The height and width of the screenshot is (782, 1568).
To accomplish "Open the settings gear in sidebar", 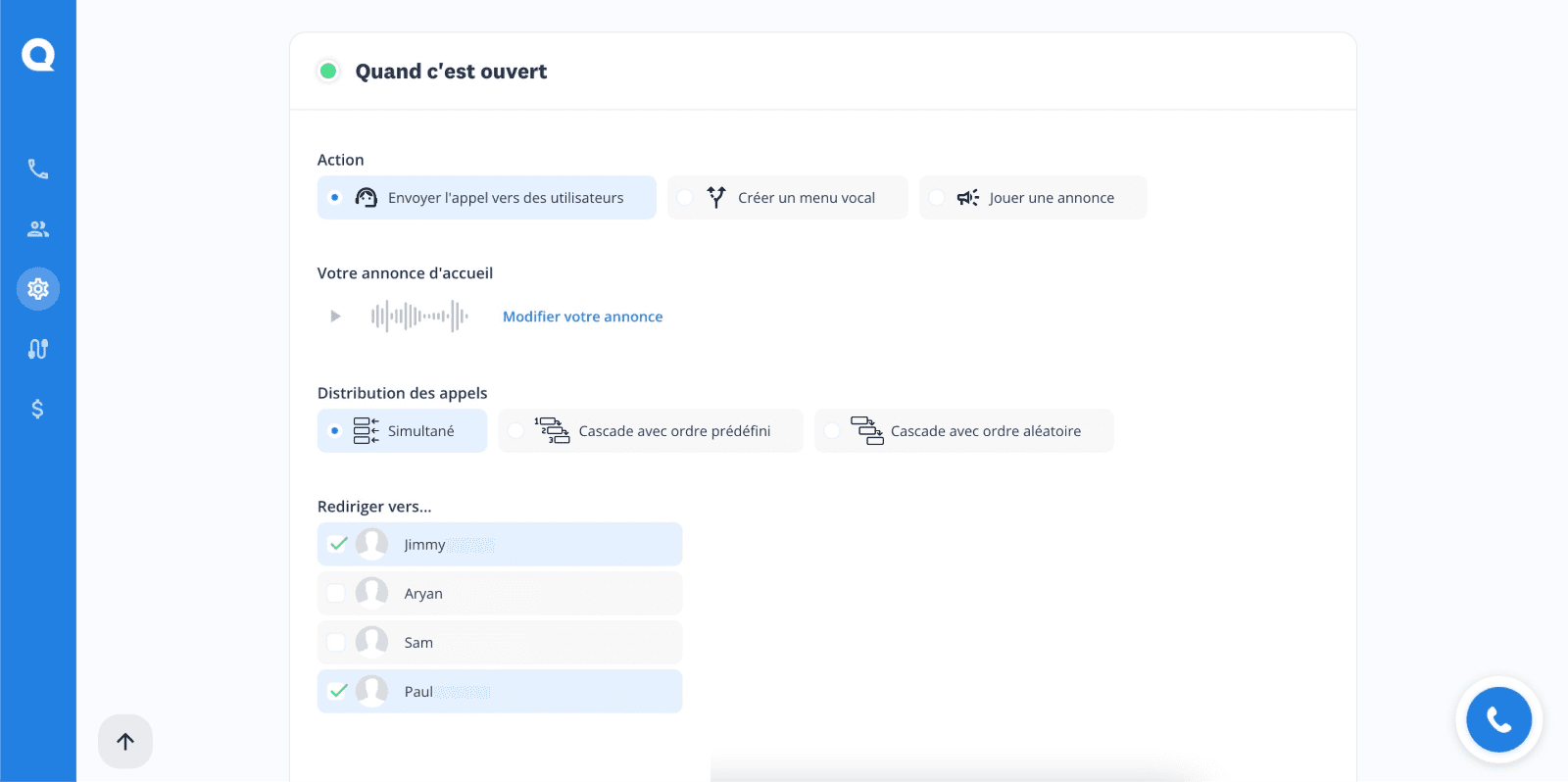I will click(38, 289).
